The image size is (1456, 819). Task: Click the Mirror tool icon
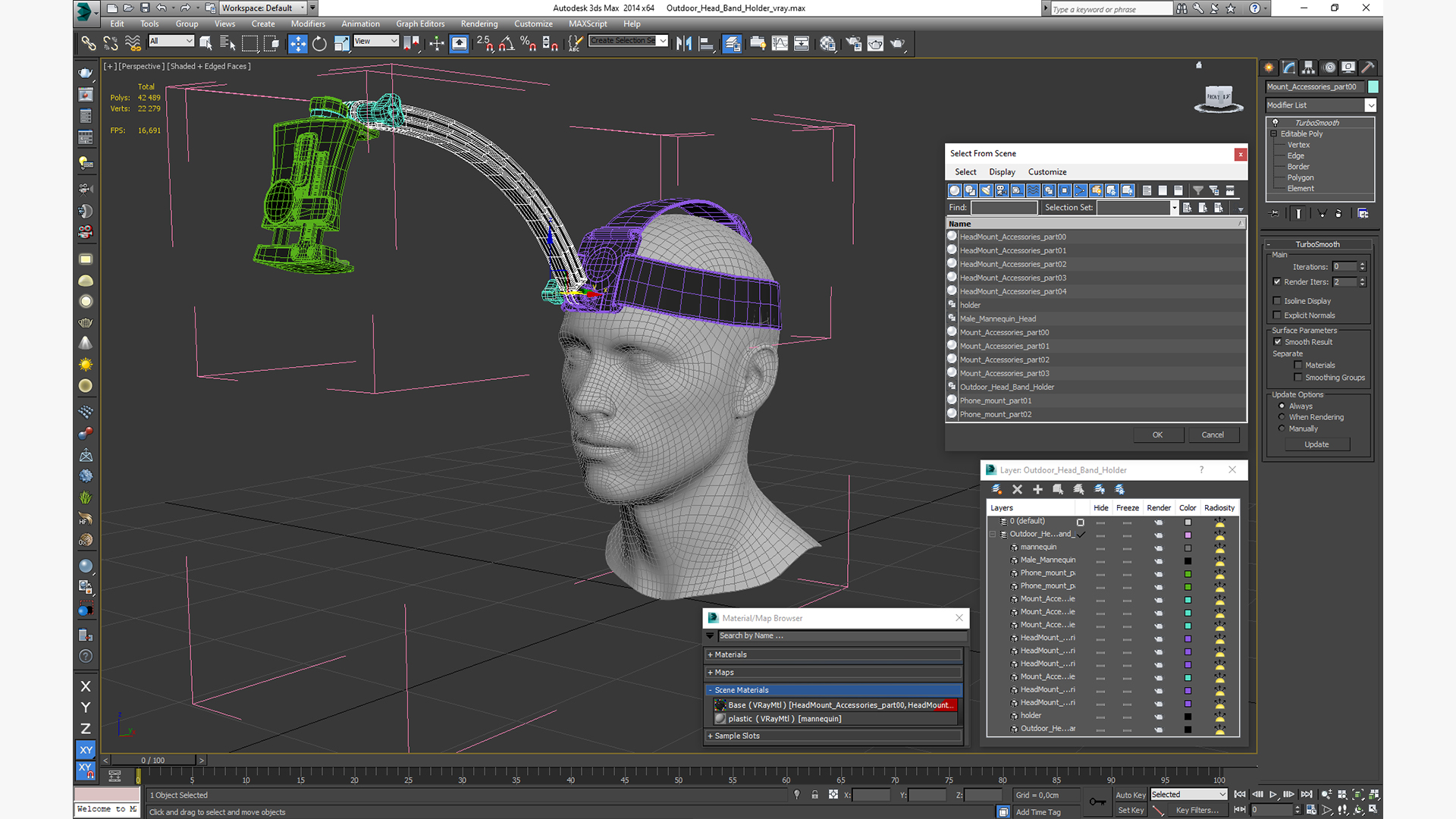tap(684, 43)
